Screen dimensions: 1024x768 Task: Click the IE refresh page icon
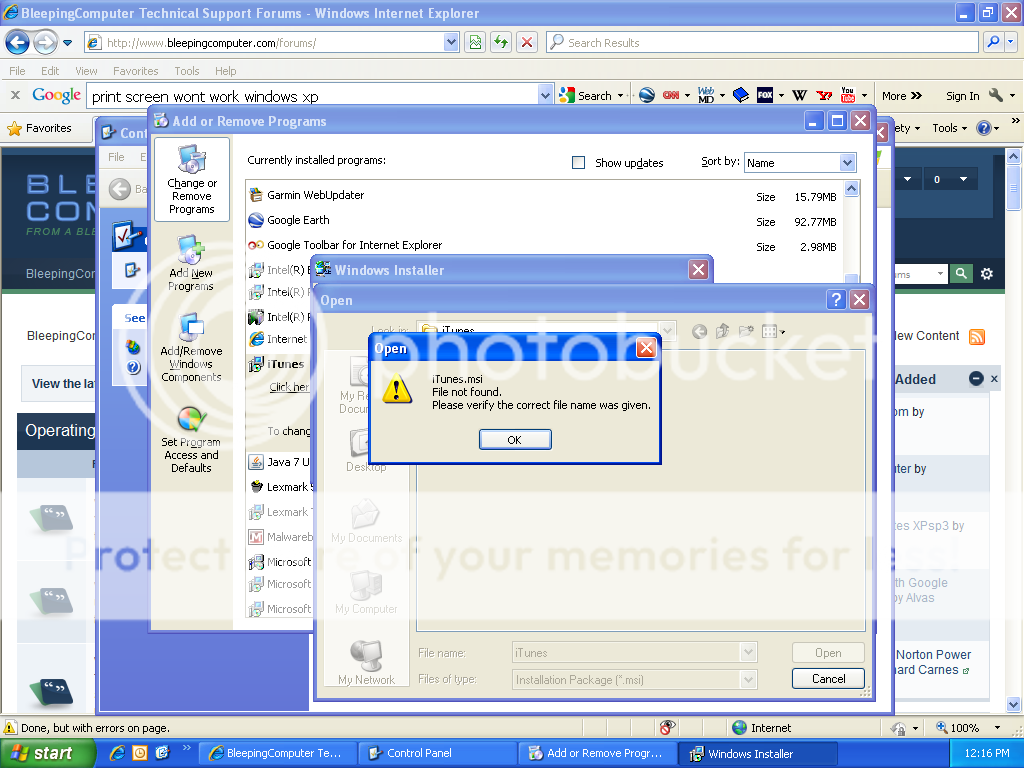(x=500, y=43)
